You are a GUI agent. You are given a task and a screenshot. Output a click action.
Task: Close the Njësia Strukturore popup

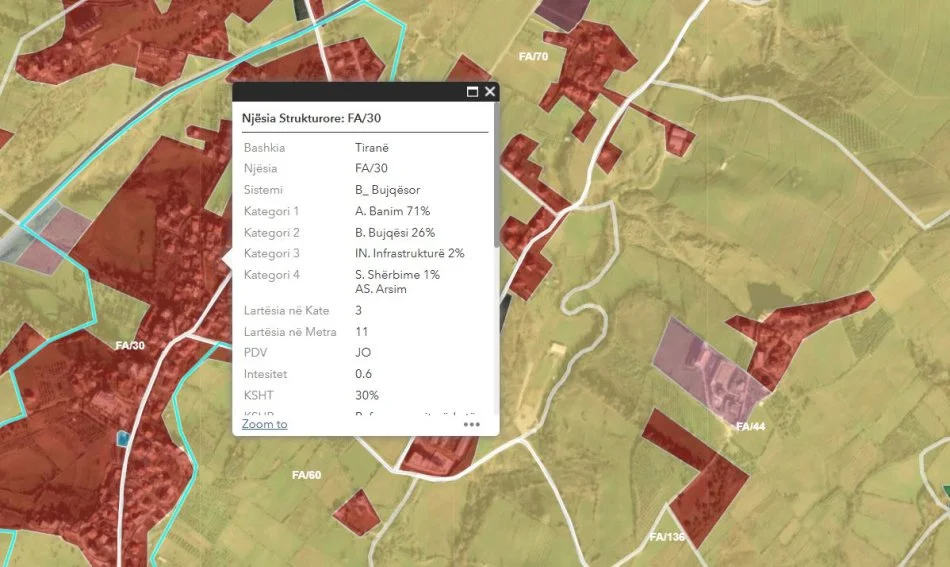pos(490,92)
